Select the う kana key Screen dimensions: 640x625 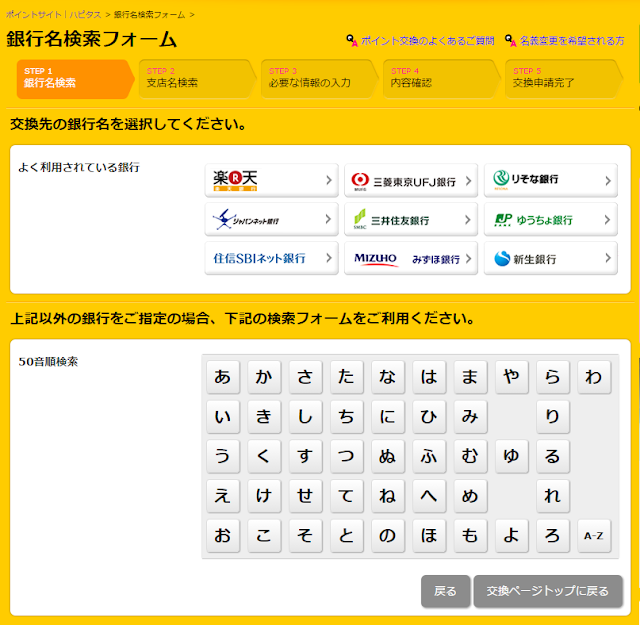pyautogui.click(x=223, y=456)
